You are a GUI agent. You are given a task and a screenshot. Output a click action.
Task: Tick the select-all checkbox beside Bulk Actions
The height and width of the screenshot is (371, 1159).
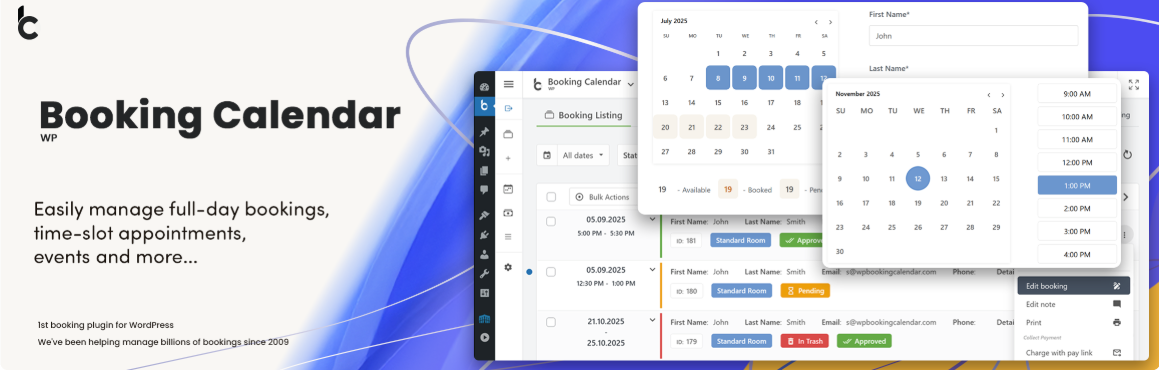(x=551, y=197)
